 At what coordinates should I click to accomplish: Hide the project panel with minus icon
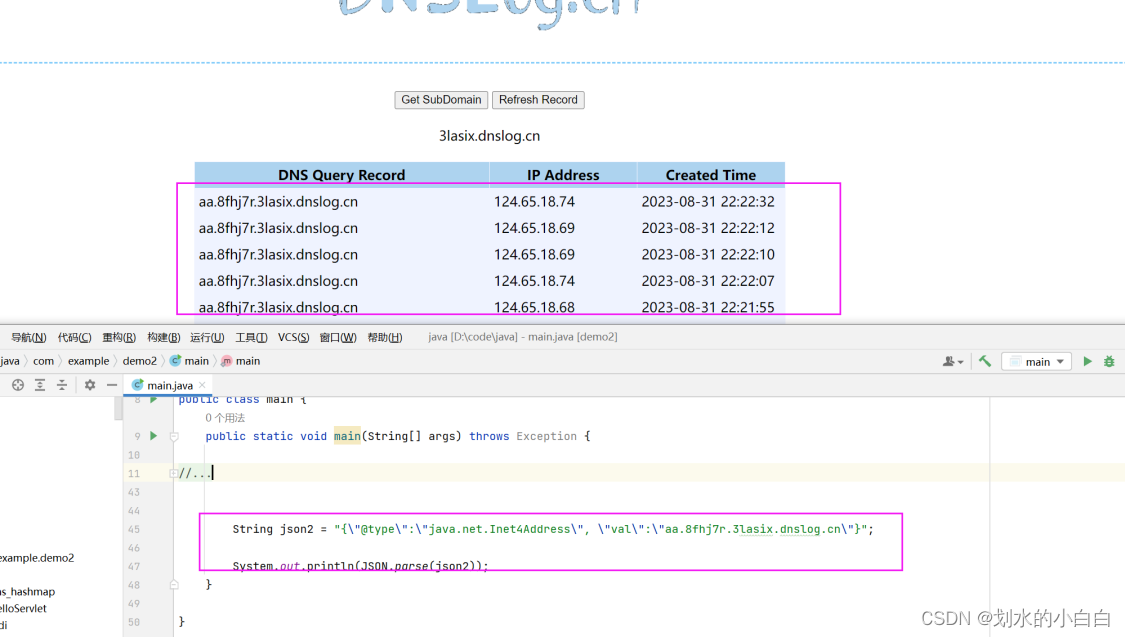tap(112, 385)
